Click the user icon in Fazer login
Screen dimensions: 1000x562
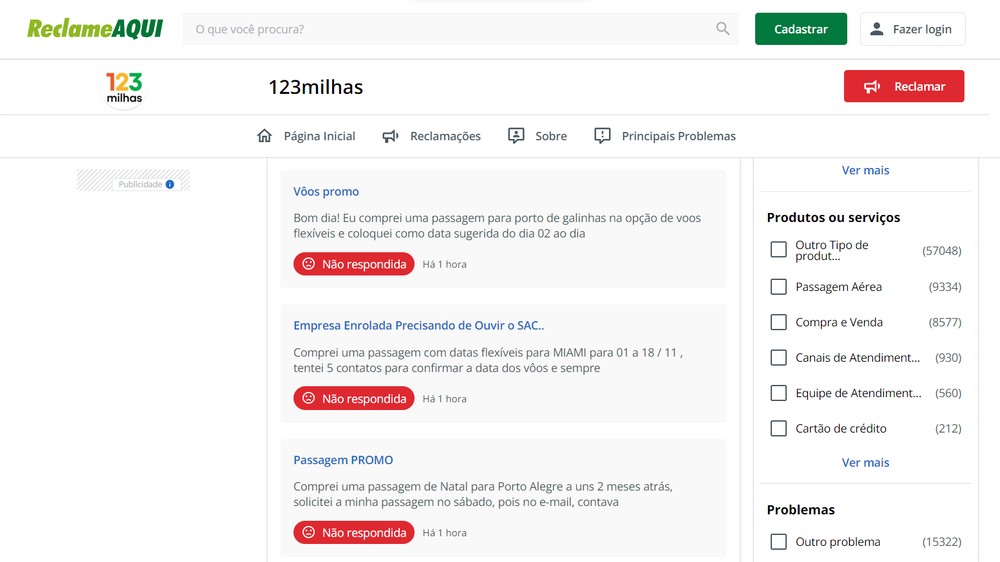click(x=877, y=29)
